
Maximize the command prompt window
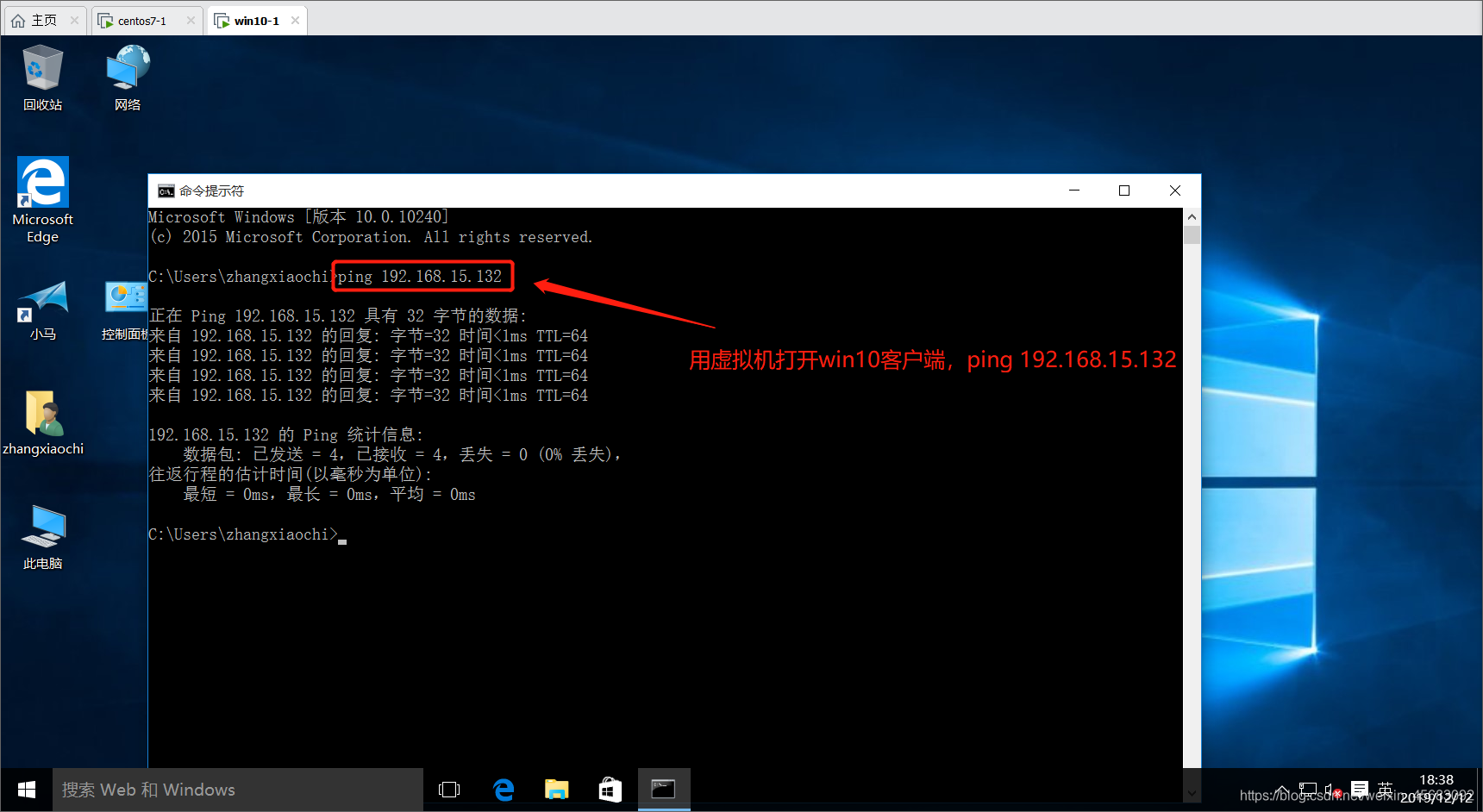(1124, 191)
